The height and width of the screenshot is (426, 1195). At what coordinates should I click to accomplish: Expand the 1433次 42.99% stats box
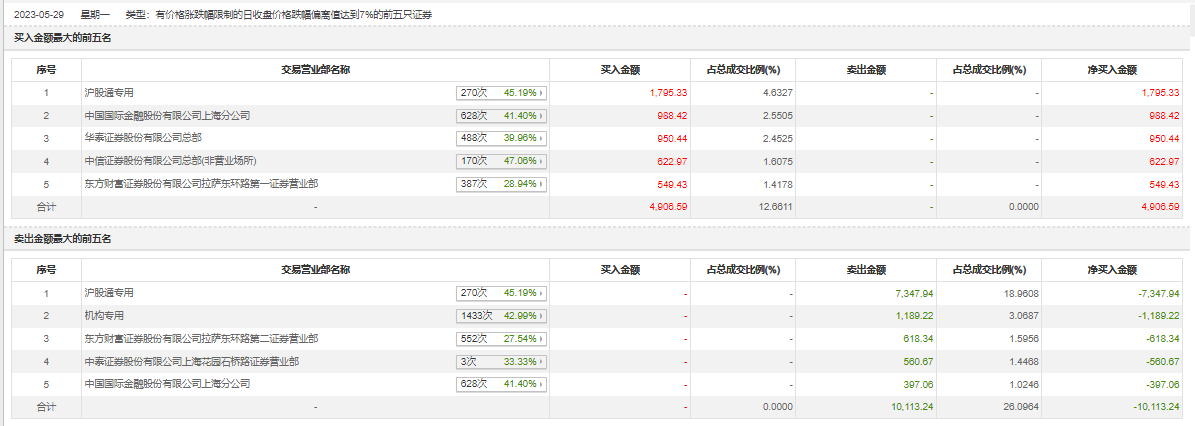[501, 316]
